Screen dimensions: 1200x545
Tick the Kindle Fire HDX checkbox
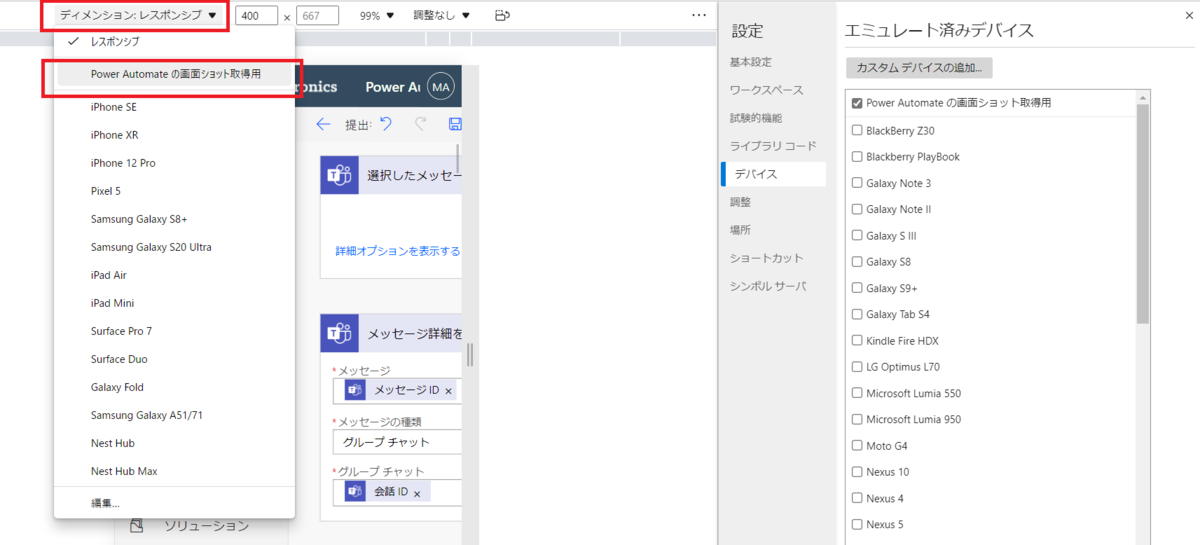coord(857,341)
